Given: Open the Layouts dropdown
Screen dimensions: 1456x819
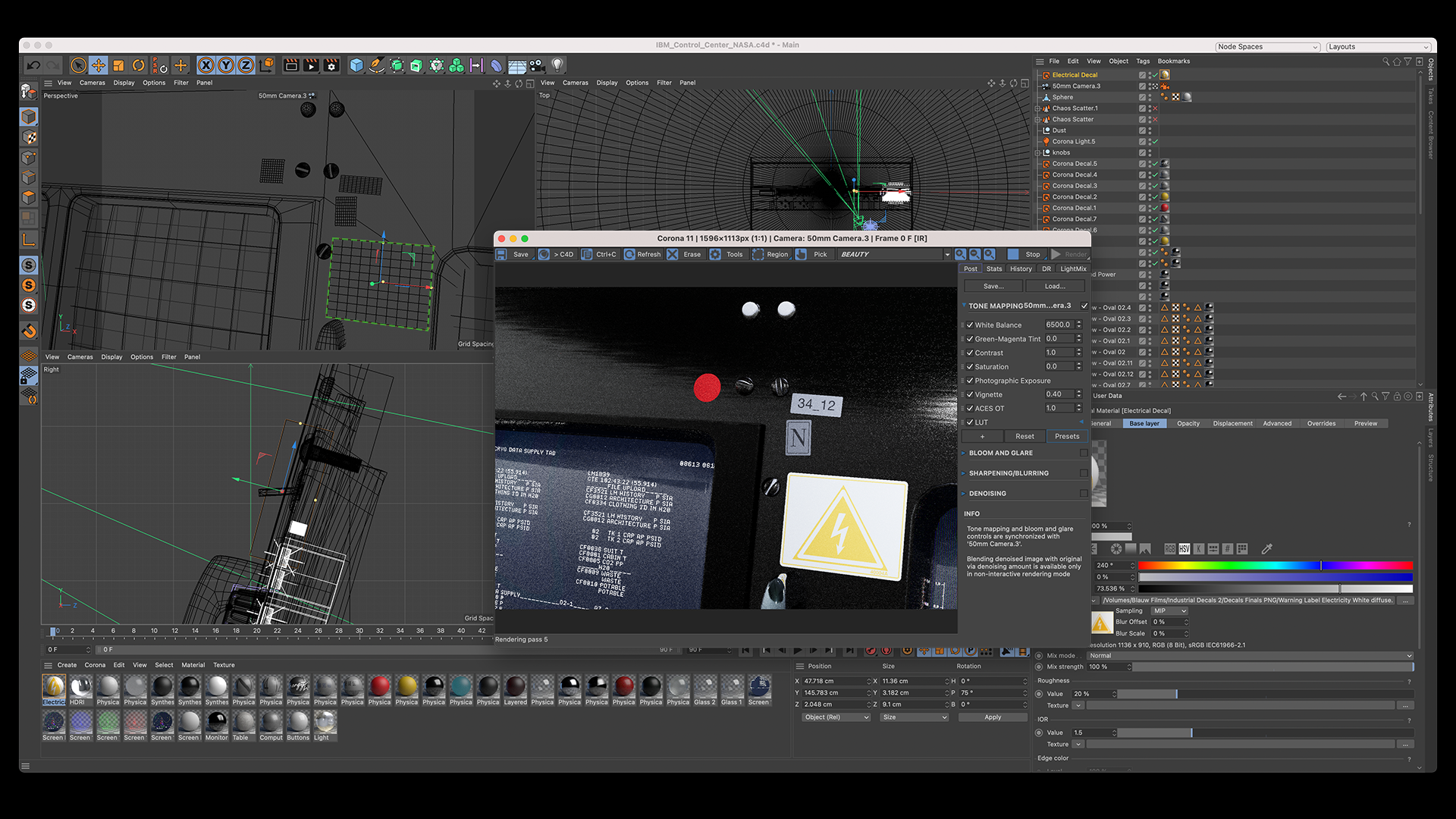Looking at the screenshot, I should pyautogui.click(x=1378, y=47).
